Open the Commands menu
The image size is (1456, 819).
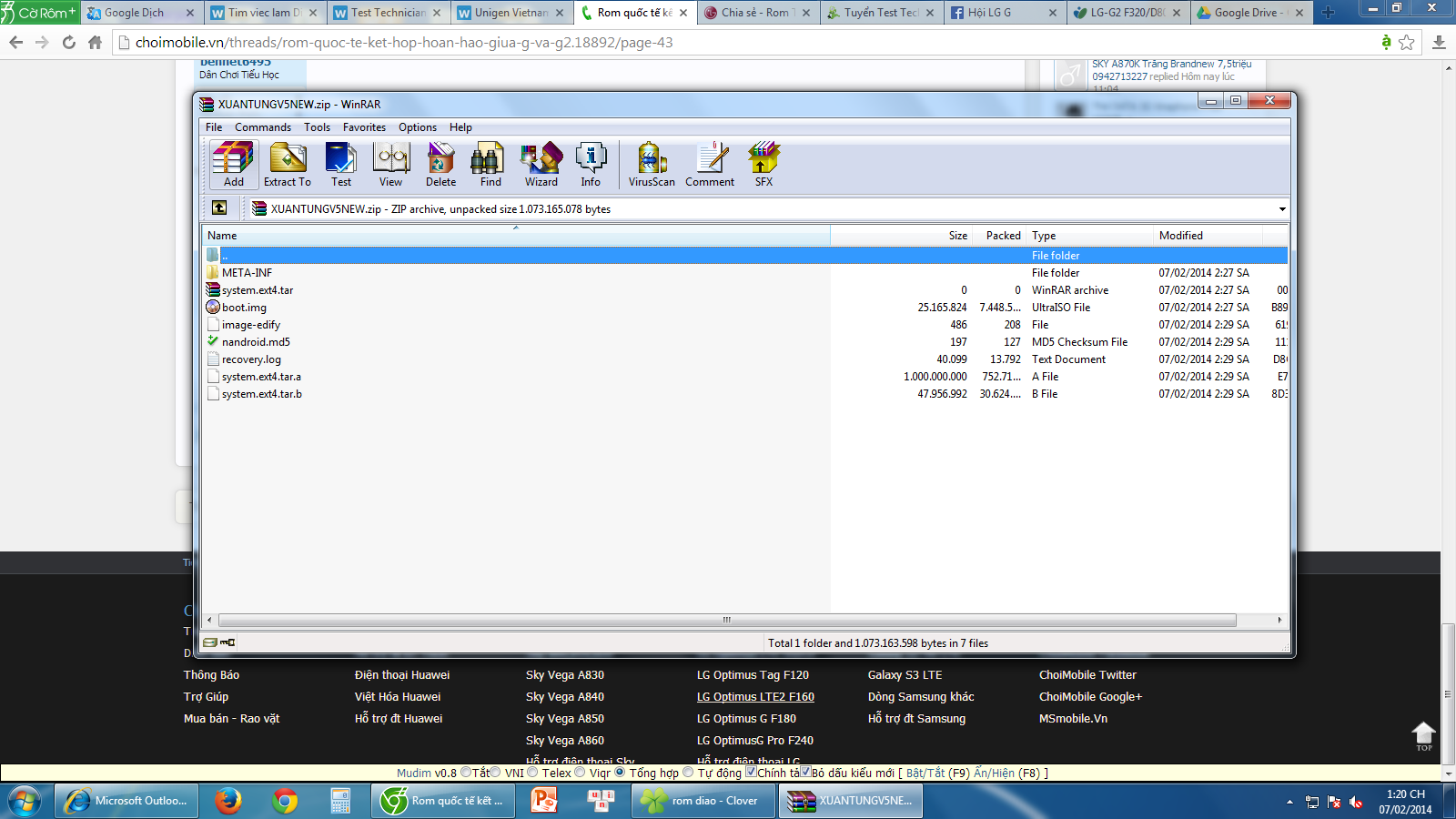263,127
